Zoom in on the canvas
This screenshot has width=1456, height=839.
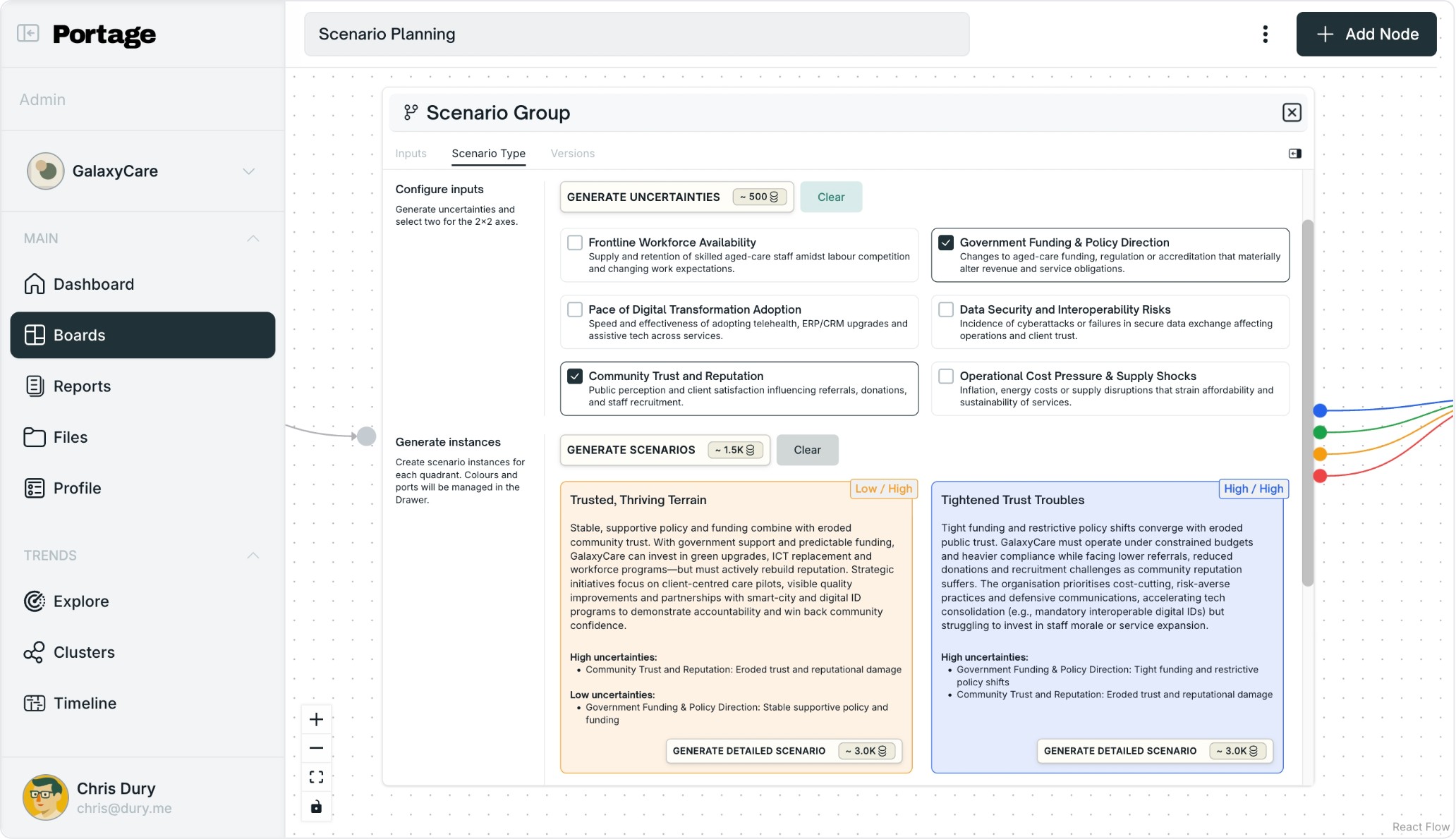pos(316,719)
